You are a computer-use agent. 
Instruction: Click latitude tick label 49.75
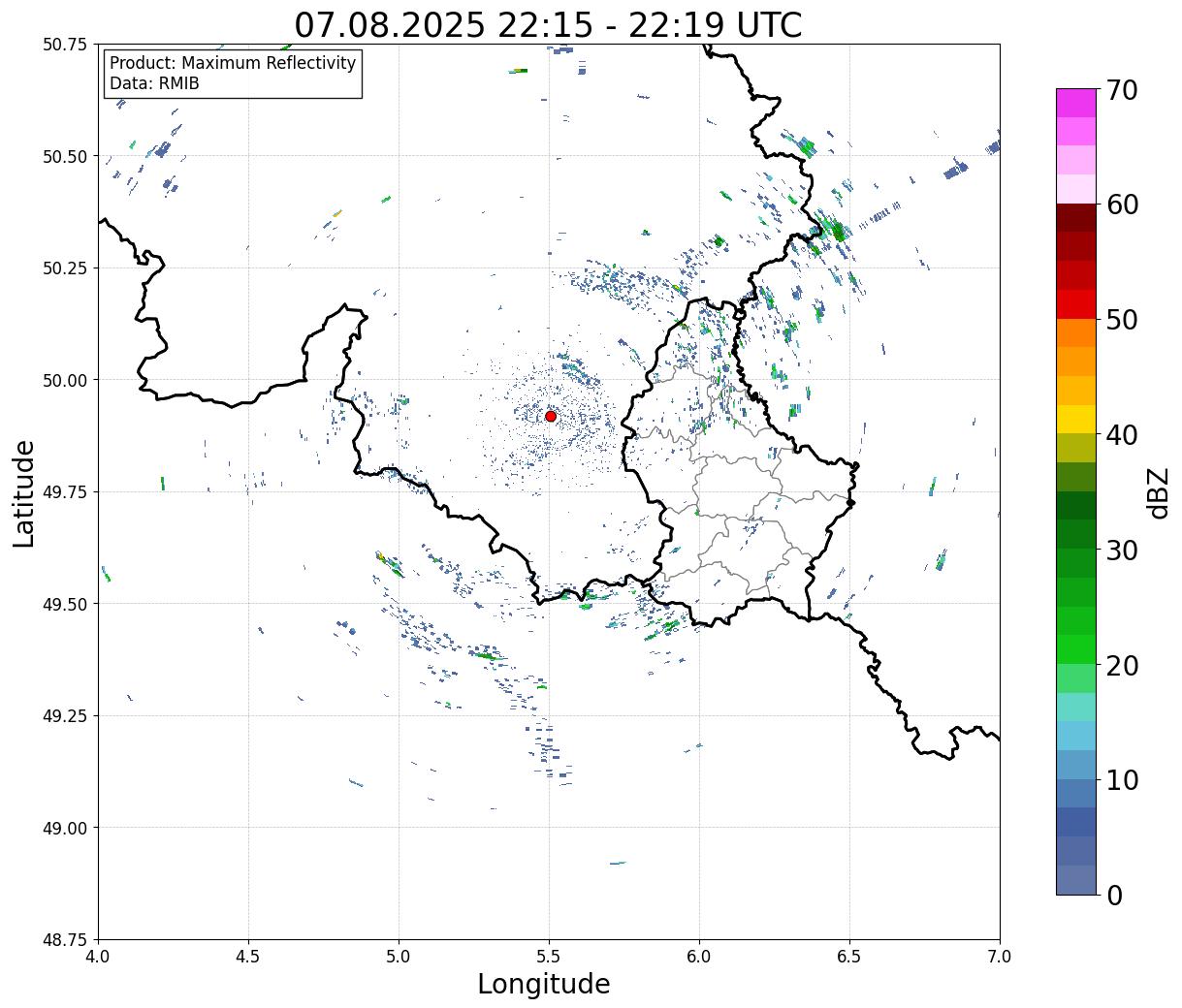click(65, 492)
